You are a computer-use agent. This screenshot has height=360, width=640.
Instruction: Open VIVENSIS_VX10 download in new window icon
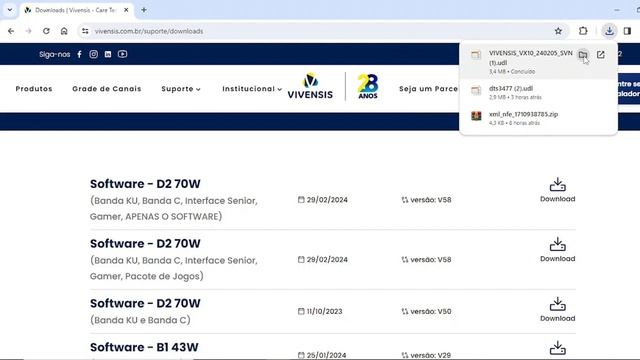coord(601,55)
